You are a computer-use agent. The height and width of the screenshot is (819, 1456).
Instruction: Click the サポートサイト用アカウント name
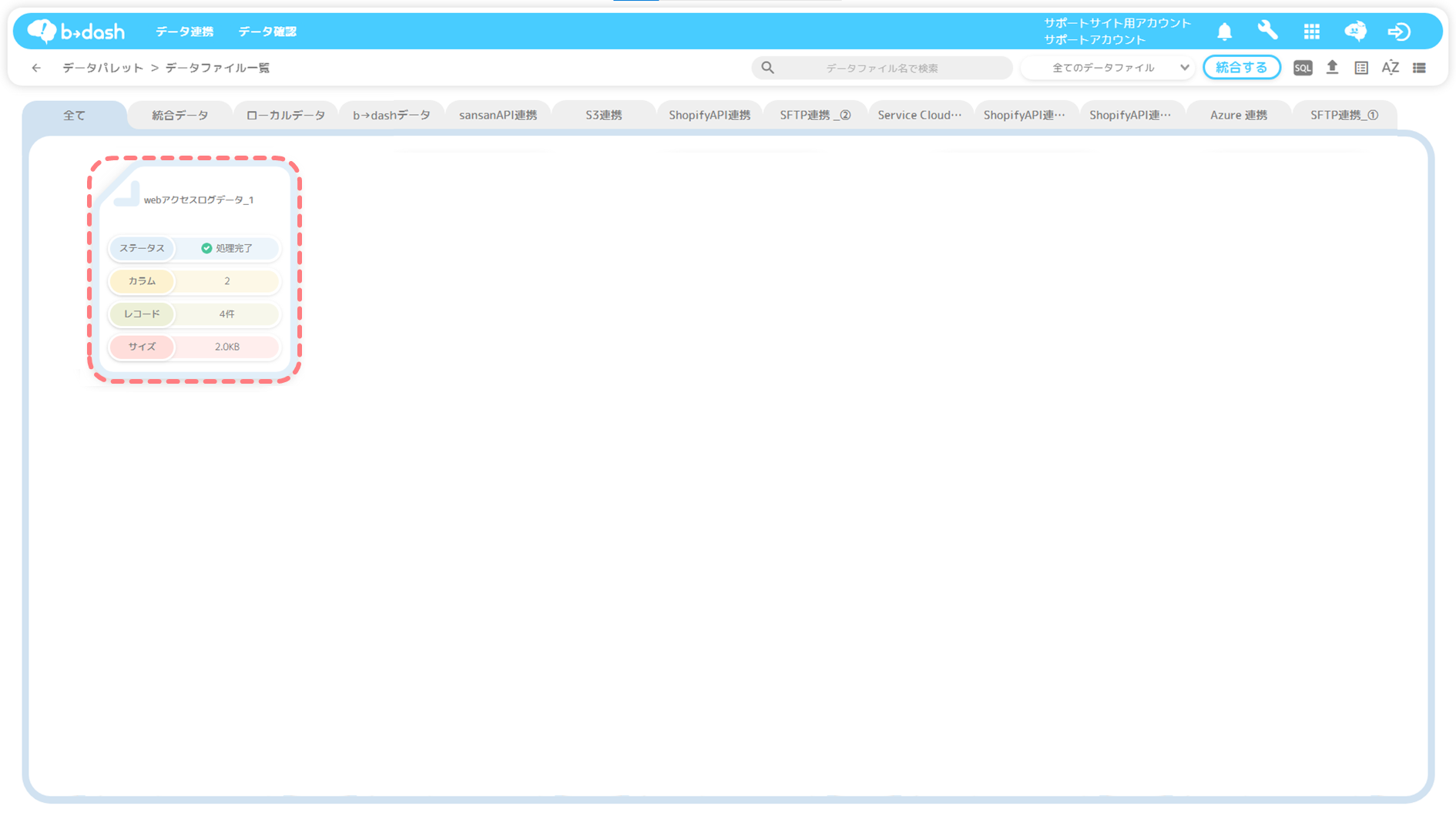click(x=1117, y=23)
